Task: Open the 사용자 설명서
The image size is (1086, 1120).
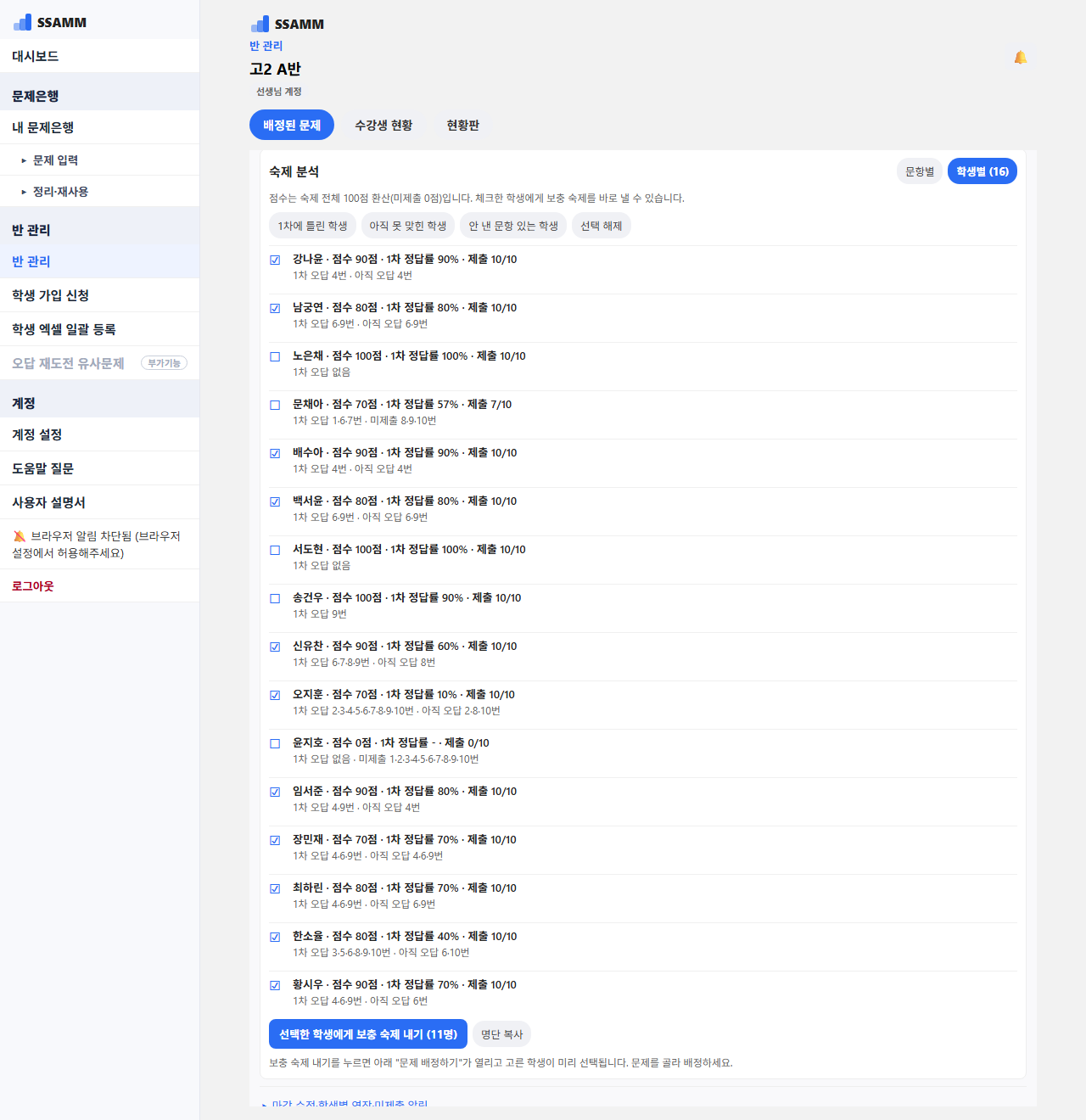Action: [99, 502]
